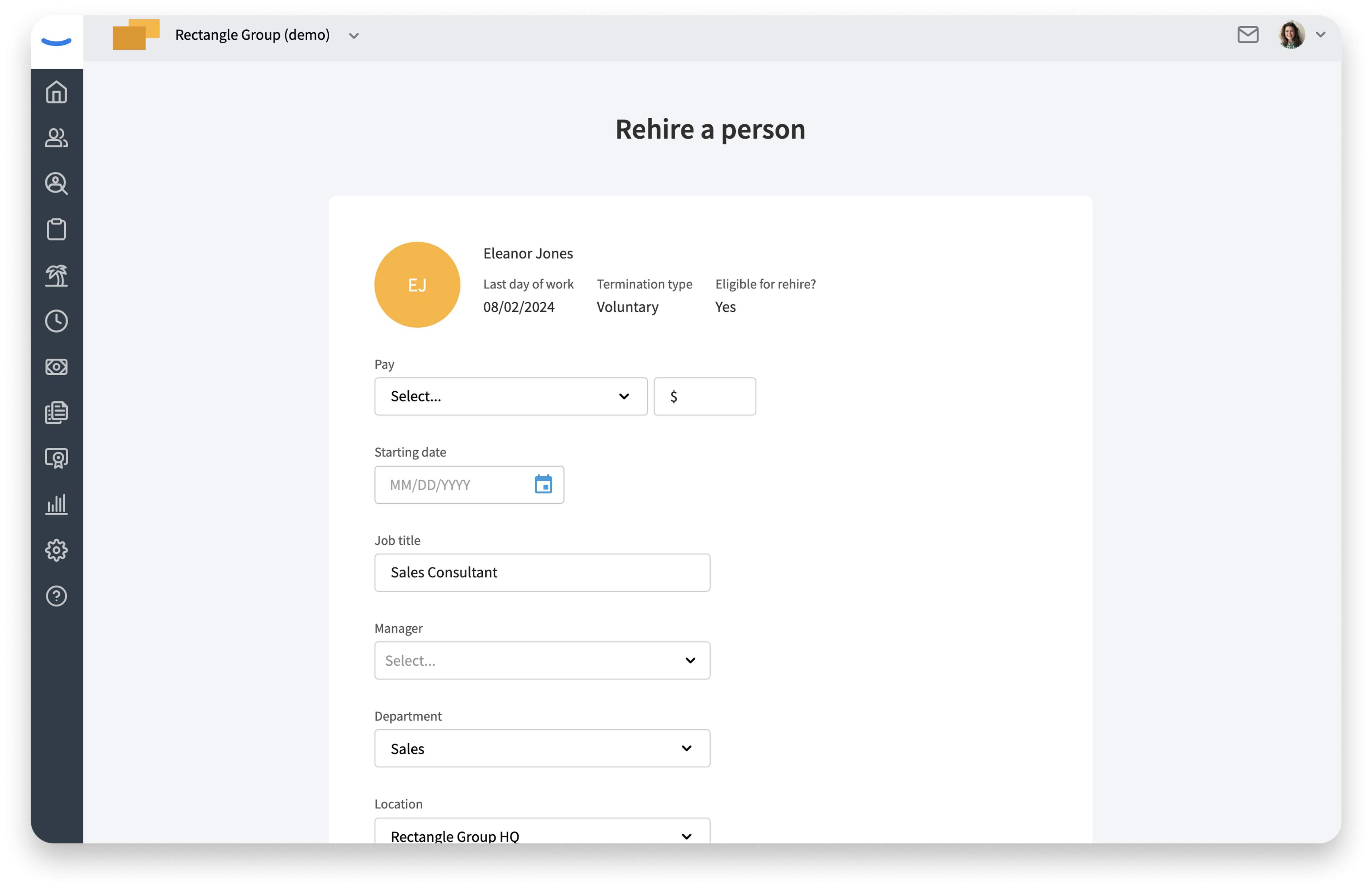The height and width of the screenshot is (889, 1372).
Task: Click the user profile avatar photo
Action: pyautogui.click(x=1291, y=35)
